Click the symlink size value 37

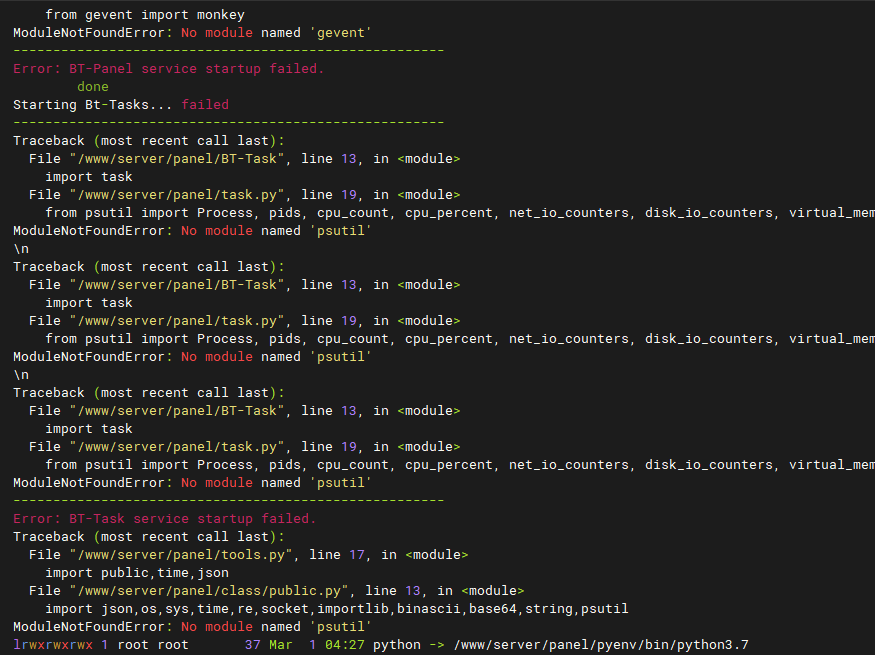(252, 645)
